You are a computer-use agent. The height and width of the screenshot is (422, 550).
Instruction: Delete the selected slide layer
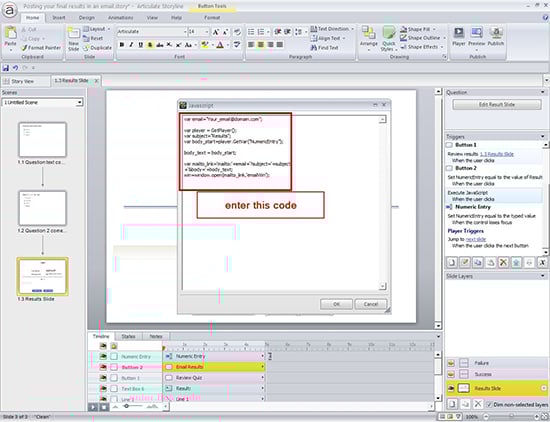477,404
